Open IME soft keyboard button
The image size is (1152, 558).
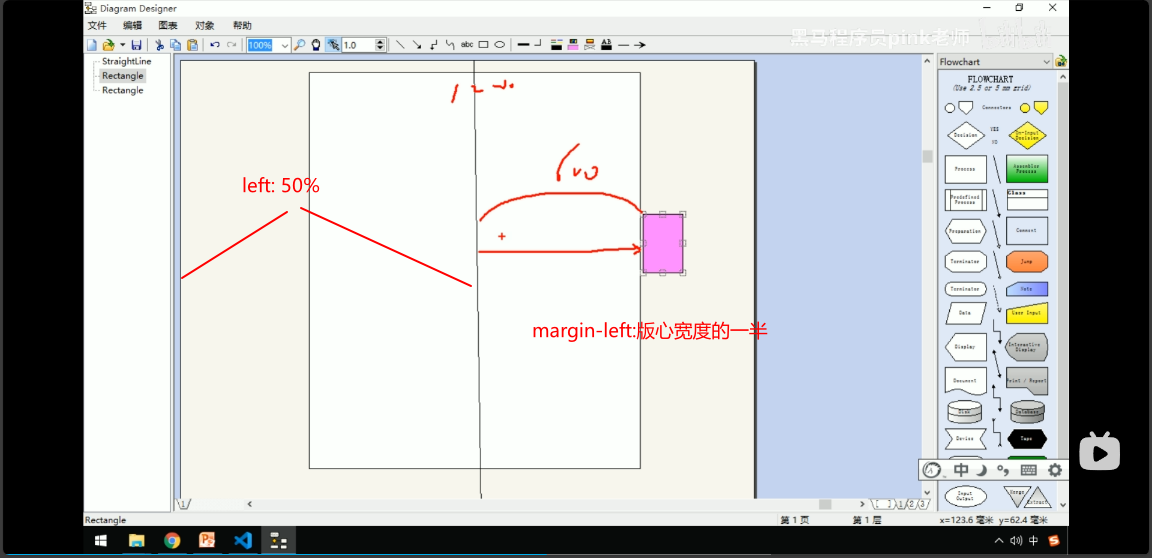1029,470
